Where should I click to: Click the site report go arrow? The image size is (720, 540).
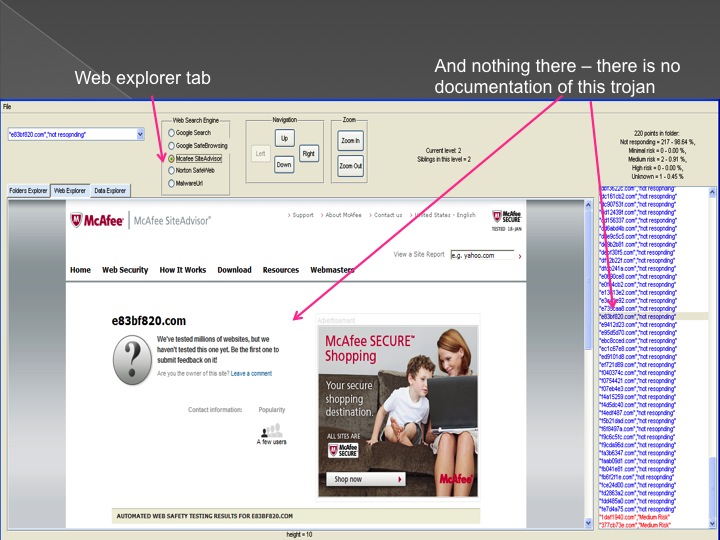[520, 256]
